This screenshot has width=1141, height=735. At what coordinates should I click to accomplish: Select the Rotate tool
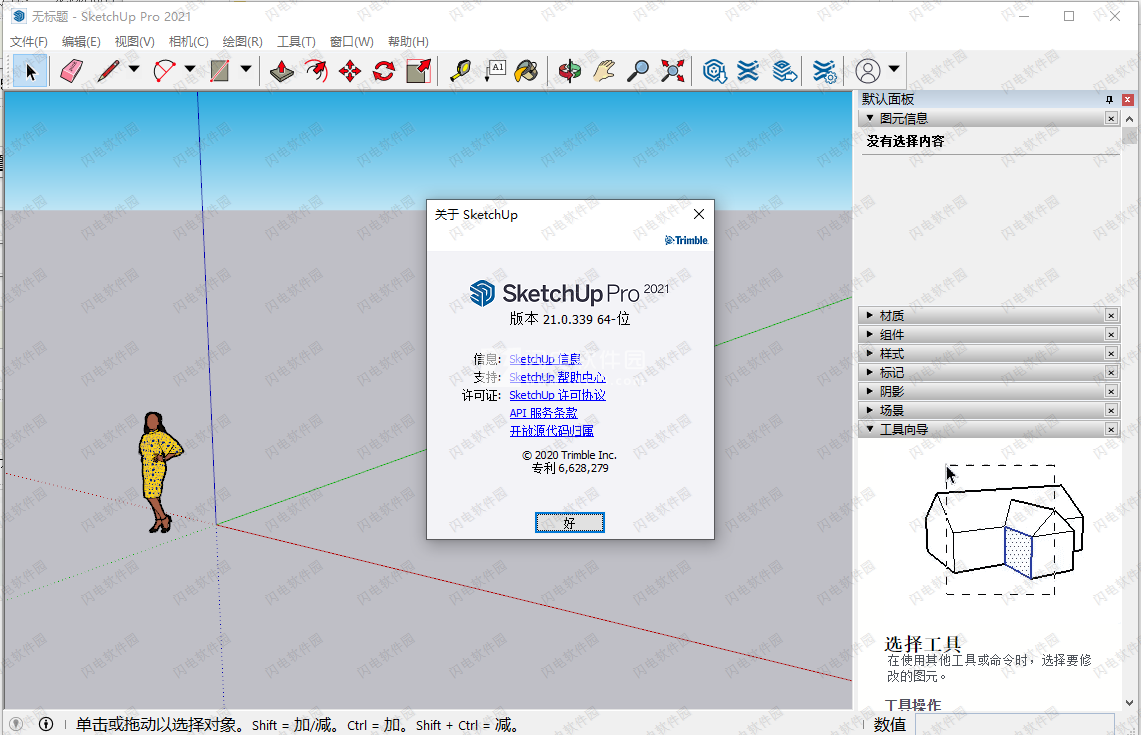(384, 71)
